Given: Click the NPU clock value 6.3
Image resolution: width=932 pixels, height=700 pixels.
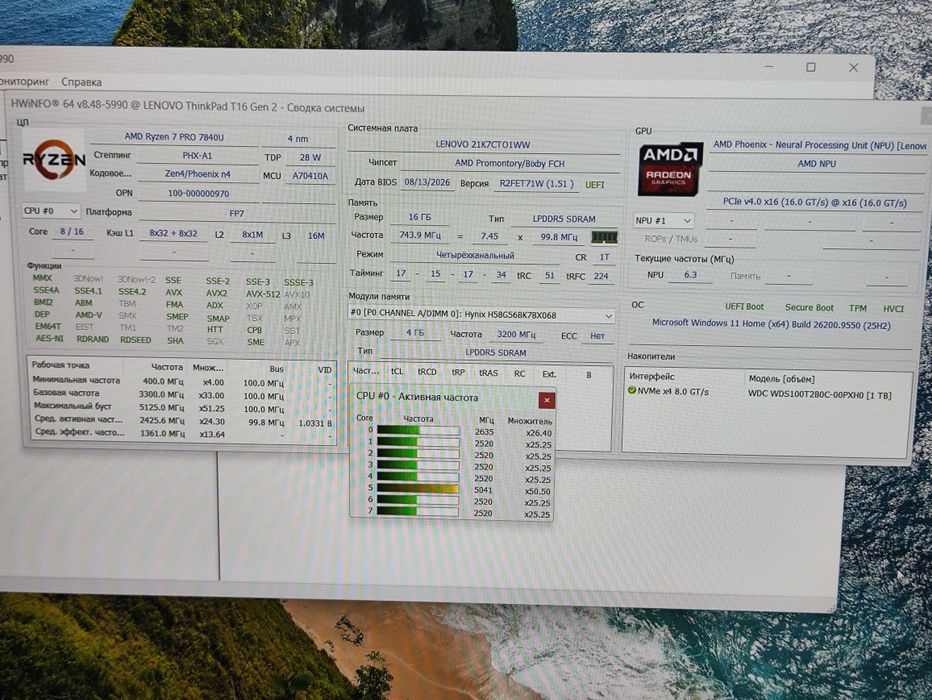Looking at the screenshot, I should (689, 275).
